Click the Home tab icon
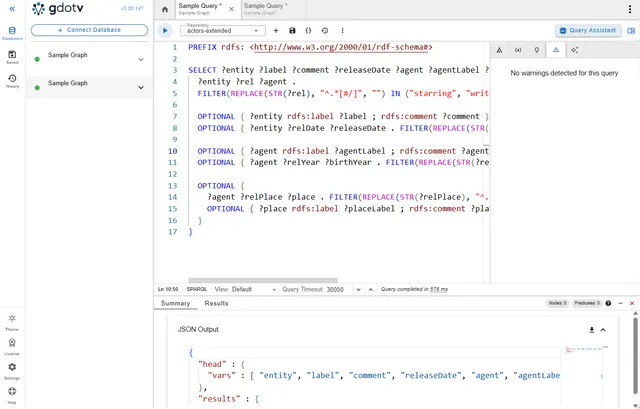The image size is (640, 409). coord(165,9)
